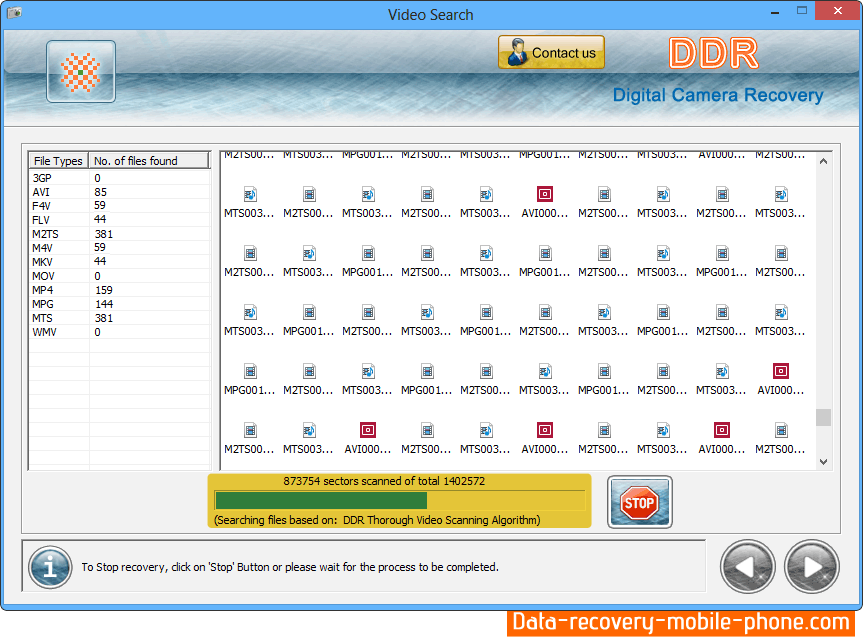Click the count 144 in the MPG row

tap(103, 304)
